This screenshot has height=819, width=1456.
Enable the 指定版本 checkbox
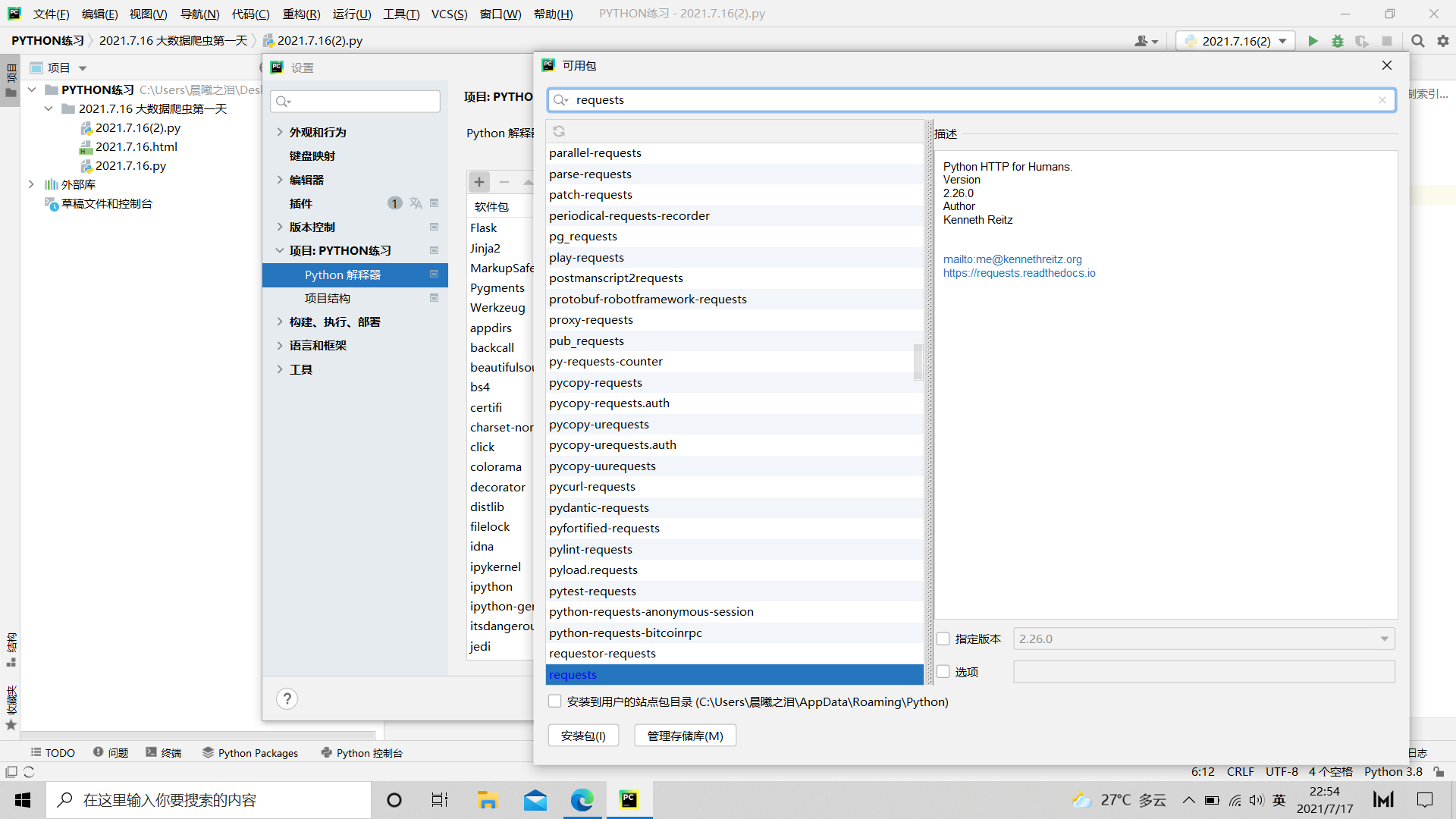[943, 639]
